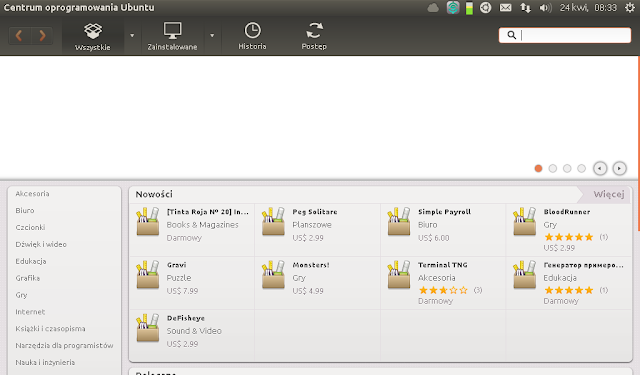The image size is (640, 375).
Task: Open the Historia view
Action: click(252, 37)
